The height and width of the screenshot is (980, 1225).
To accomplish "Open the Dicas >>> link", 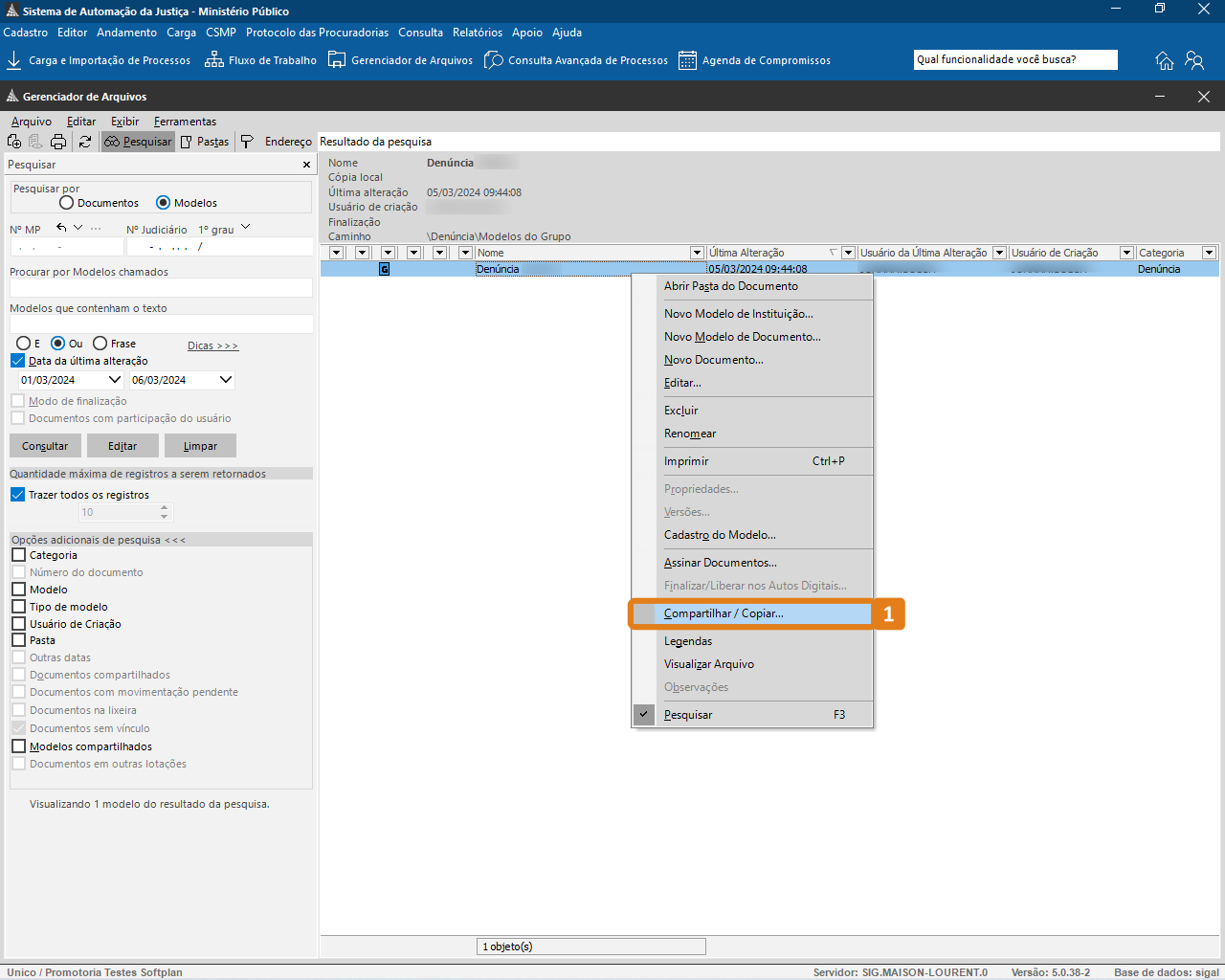I will [x=212, y=345].
